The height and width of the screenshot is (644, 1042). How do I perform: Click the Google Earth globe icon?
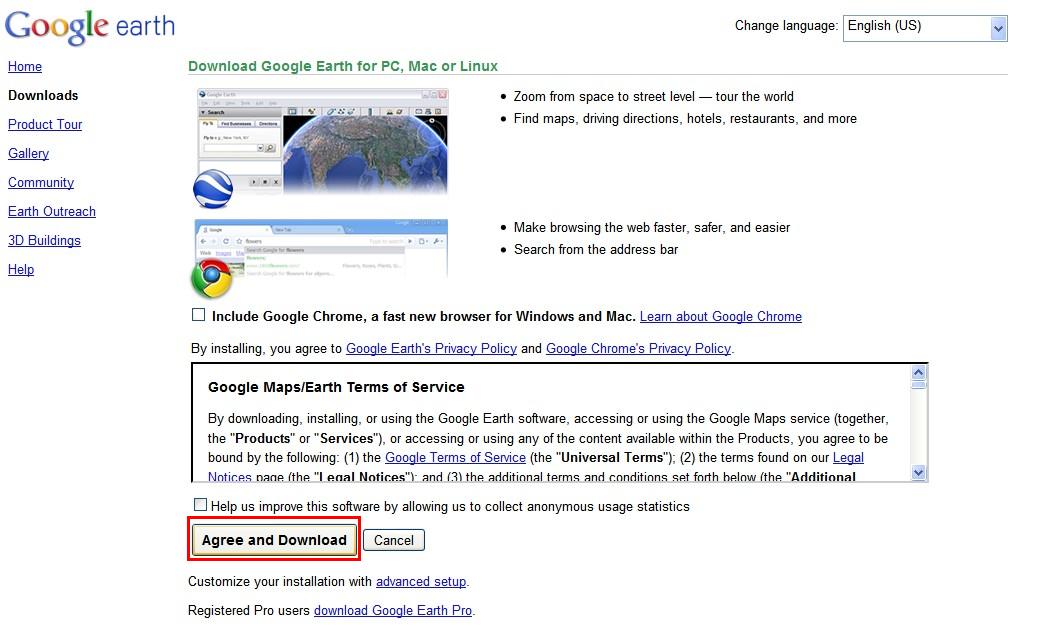(x=213, y=189)
